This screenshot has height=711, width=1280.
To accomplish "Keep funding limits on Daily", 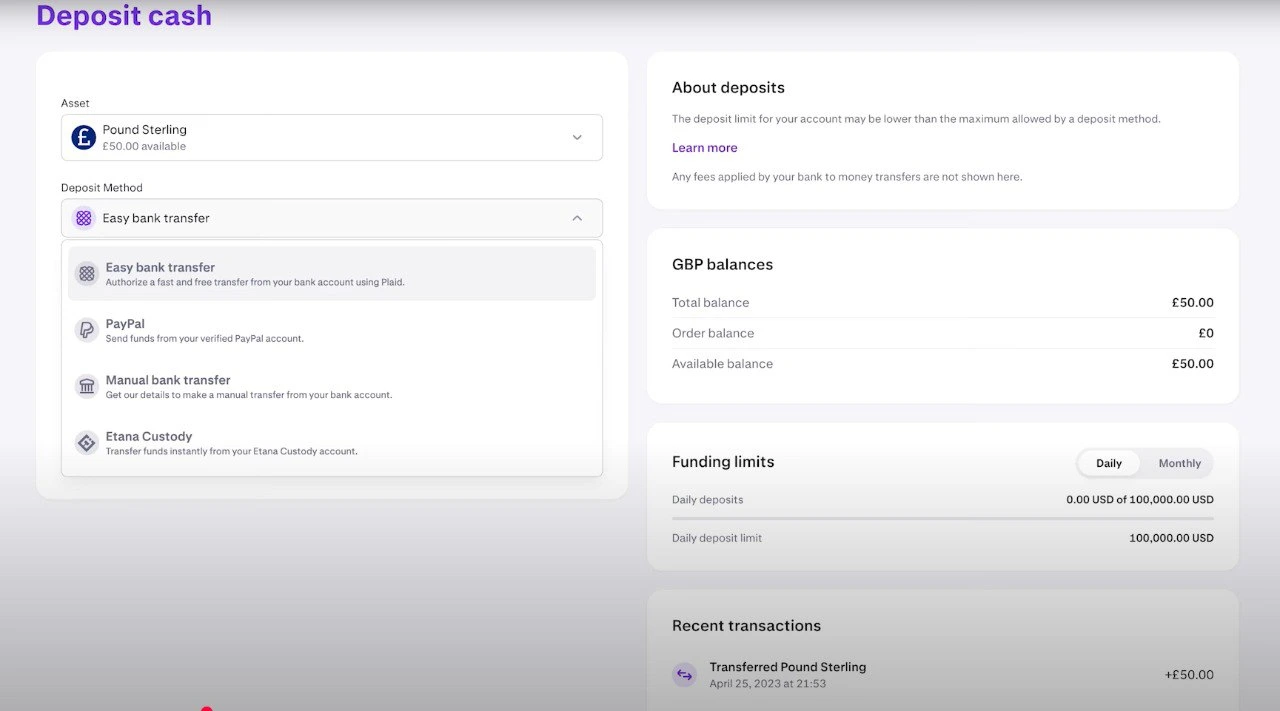I will [1108, 463].
